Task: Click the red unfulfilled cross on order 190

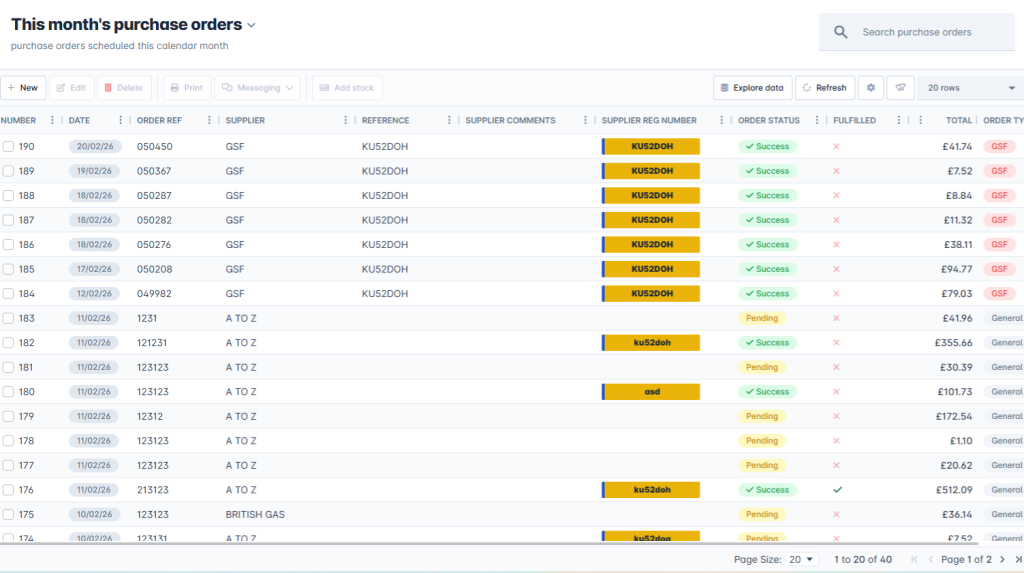Action: [x=836, y=146]
